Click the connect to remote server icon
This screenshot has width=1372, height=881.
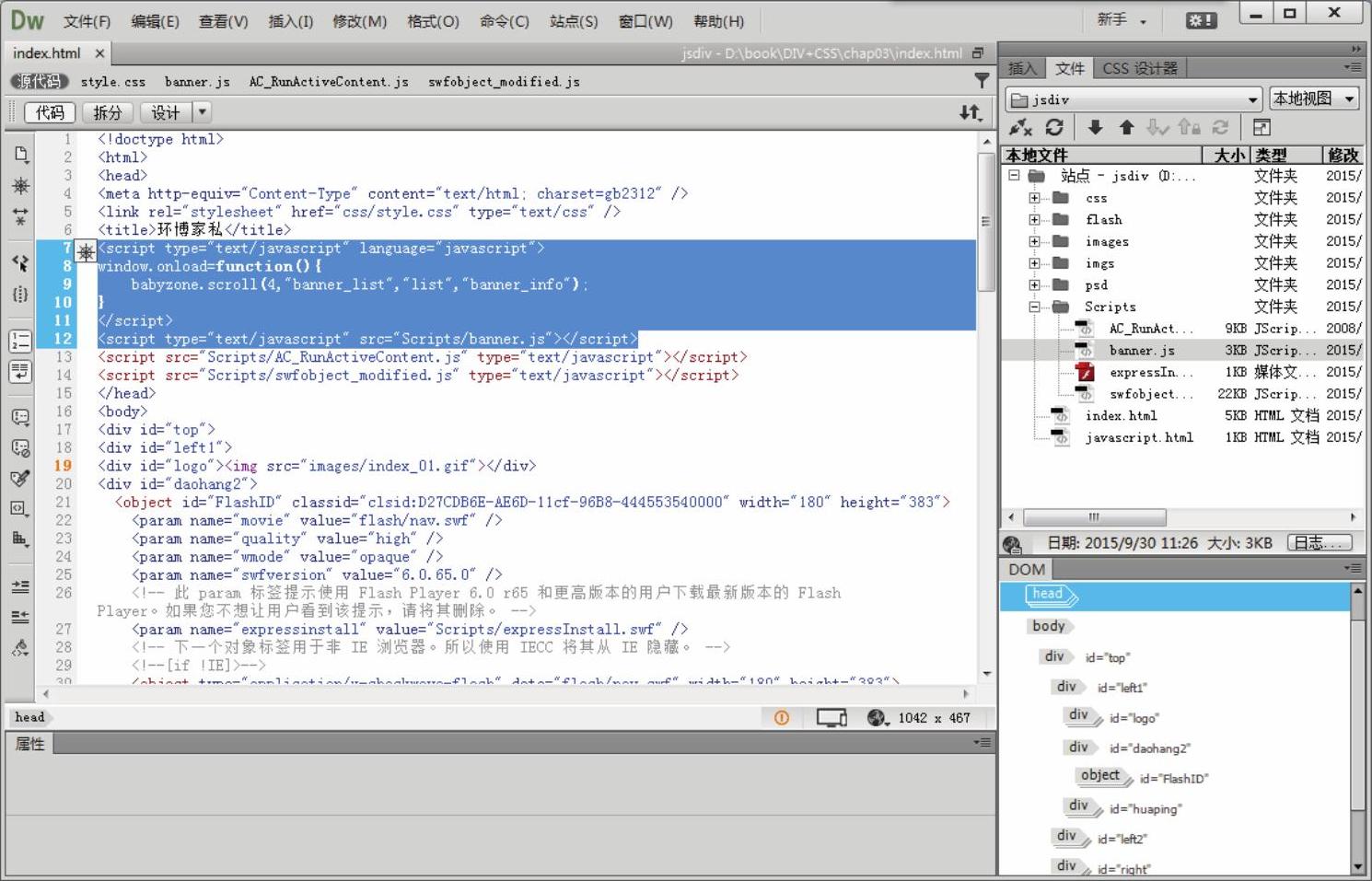click(x=1020, y=127)
